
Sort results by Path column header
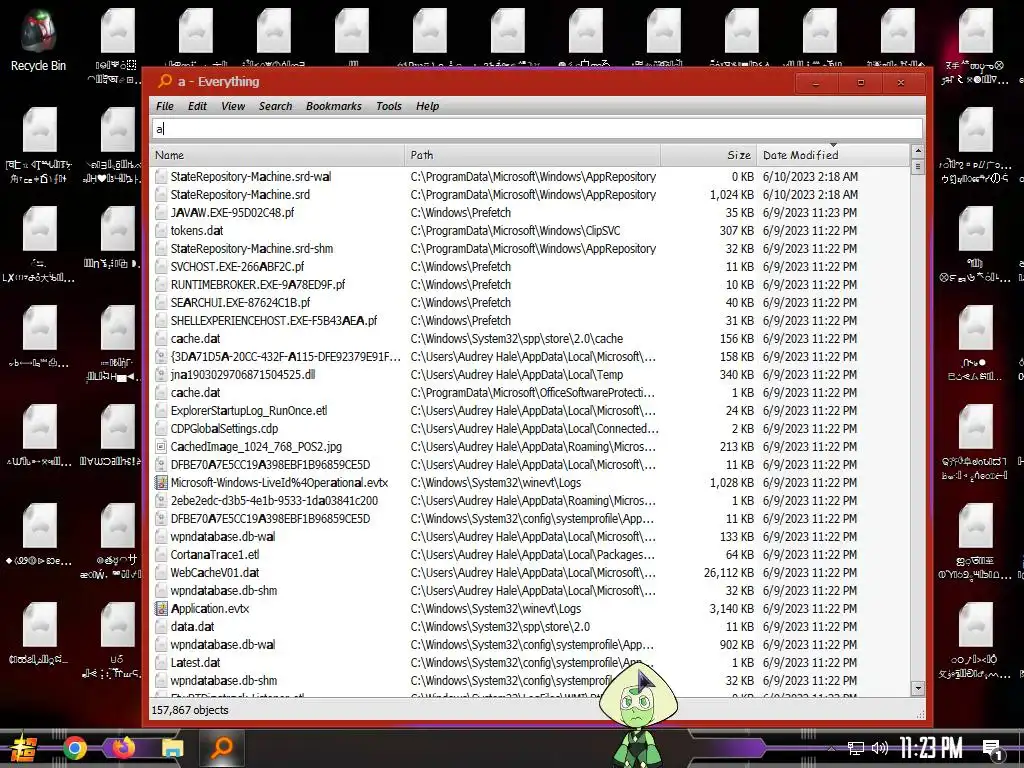(532, 155)
